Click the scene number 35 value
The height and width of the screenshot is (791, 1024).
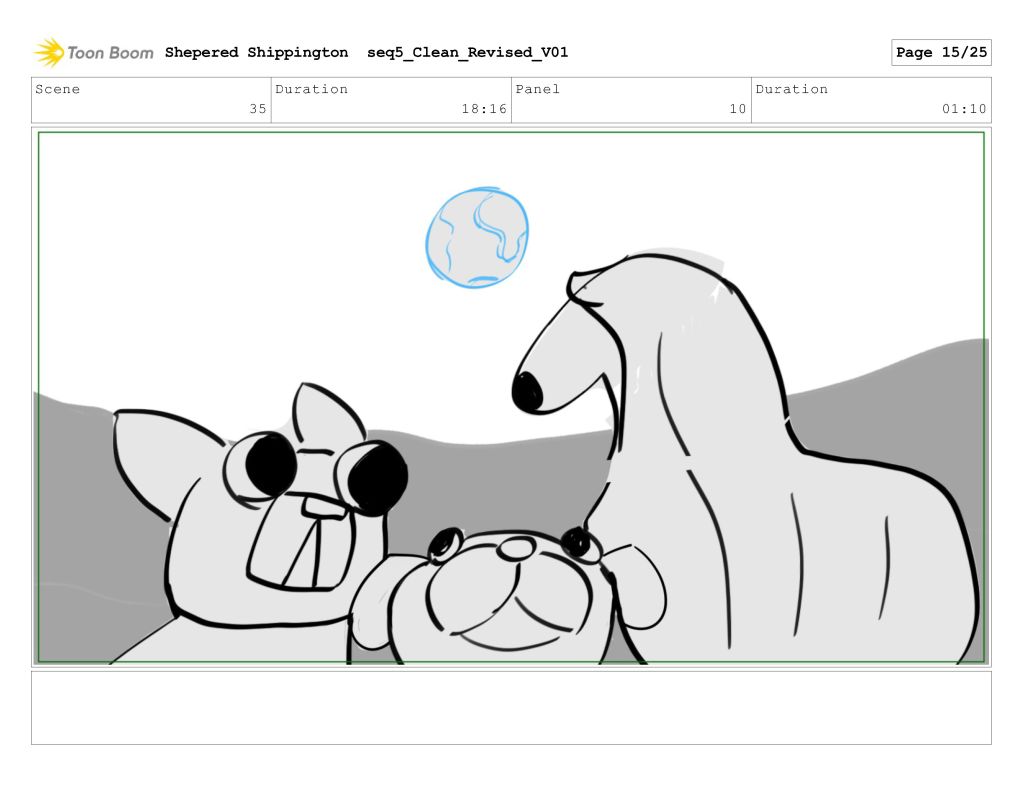(257, 109)
